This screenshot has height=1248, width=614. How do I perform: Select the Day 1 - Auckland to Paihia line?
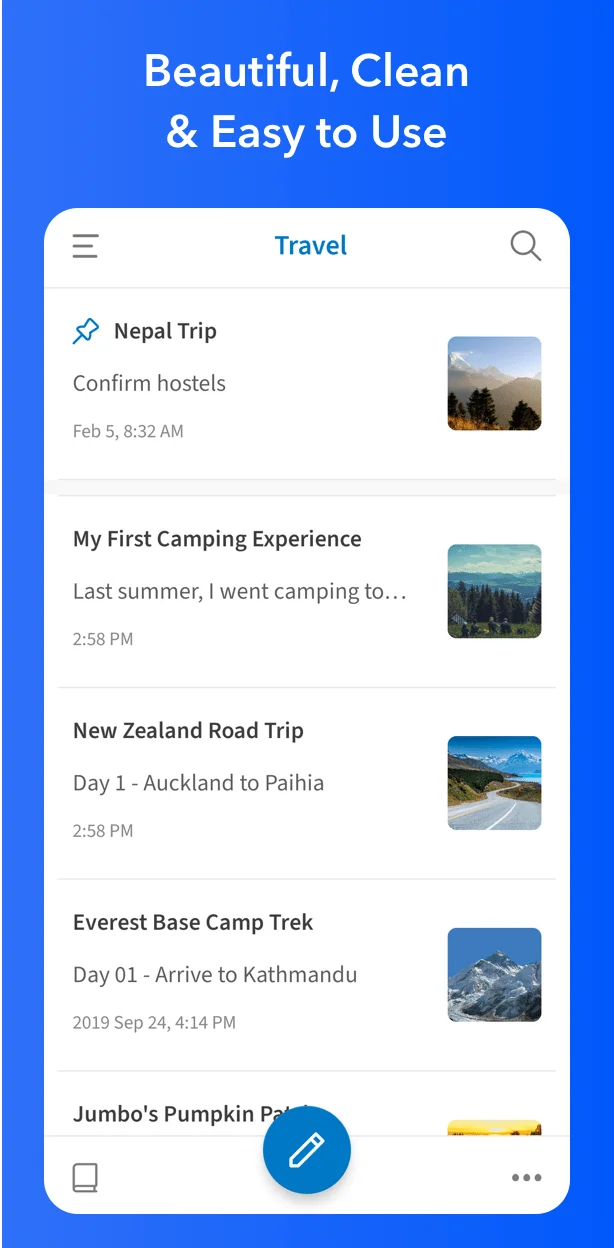point(198,783)
